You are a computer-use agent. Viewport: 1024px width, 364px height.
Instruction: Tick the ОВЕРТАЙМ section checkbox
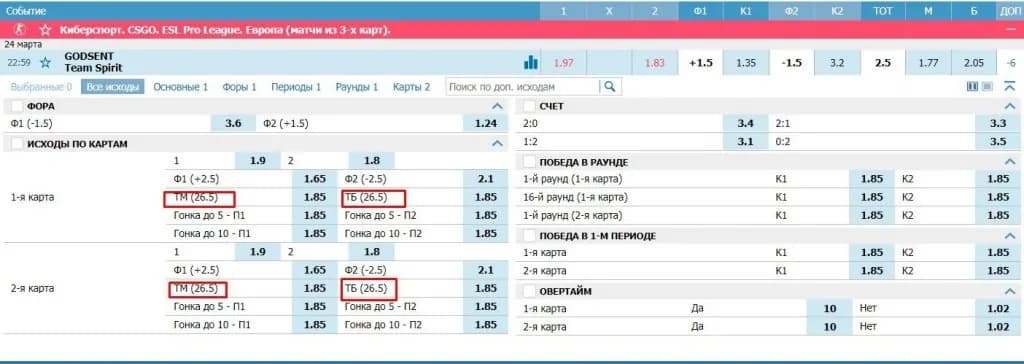pyautogui.click(x=529, y=291)
